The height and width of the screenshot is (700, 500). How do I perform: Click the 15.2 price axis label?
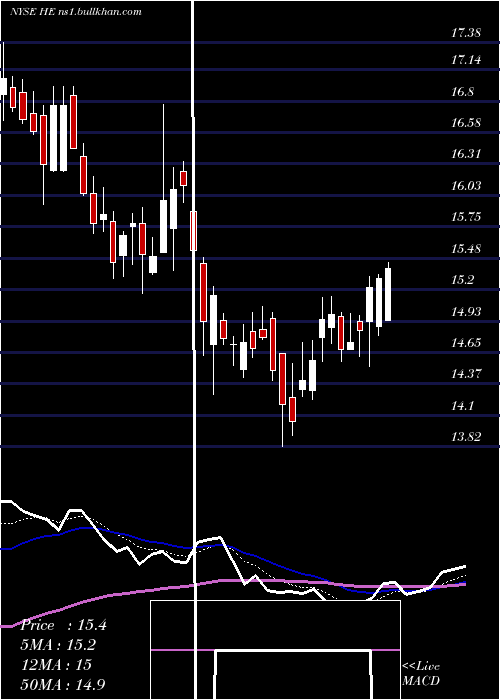[x=462, y=280]
